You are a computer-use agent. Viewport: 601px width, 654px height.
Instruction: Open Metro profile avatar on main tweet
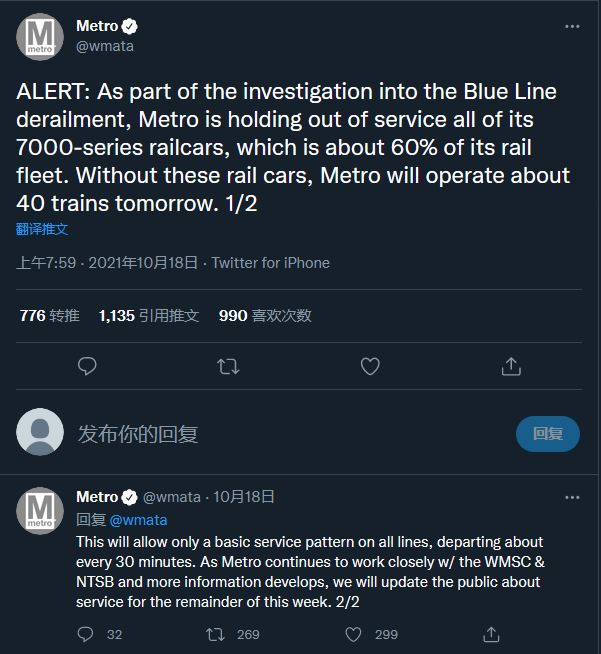point(40,37)
